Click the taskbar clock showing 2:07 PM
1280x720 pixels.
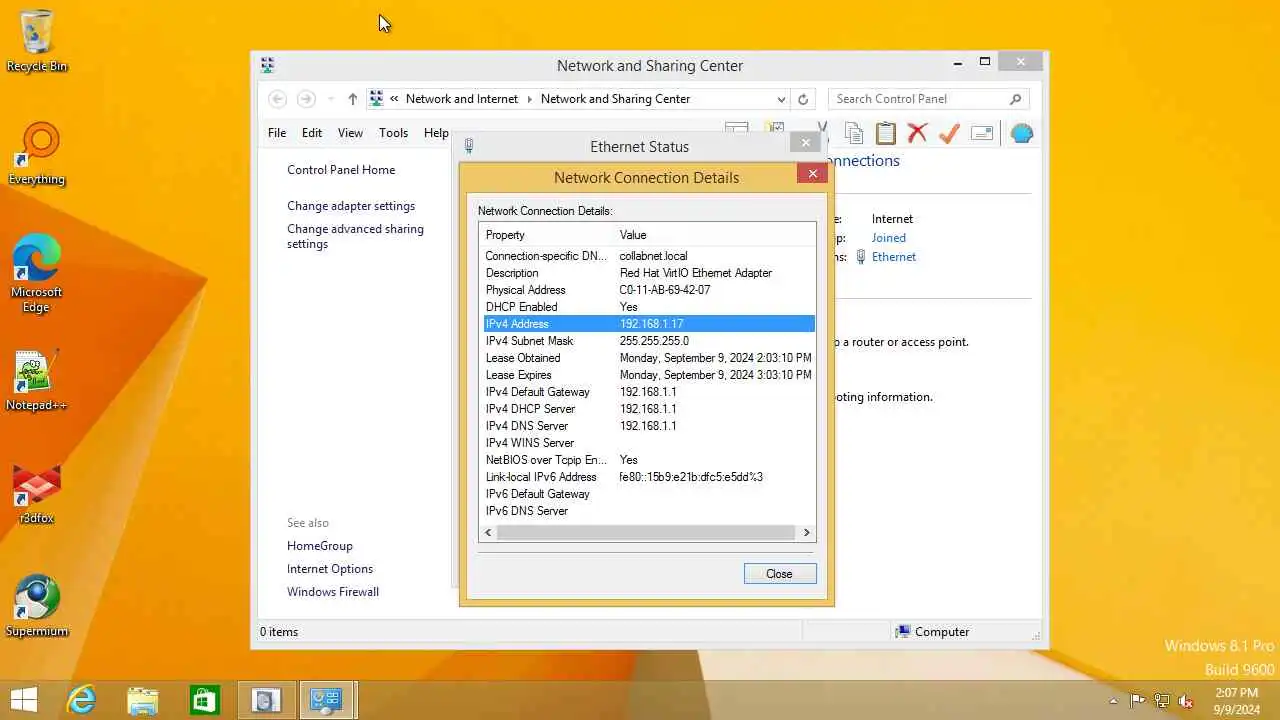1236,701
